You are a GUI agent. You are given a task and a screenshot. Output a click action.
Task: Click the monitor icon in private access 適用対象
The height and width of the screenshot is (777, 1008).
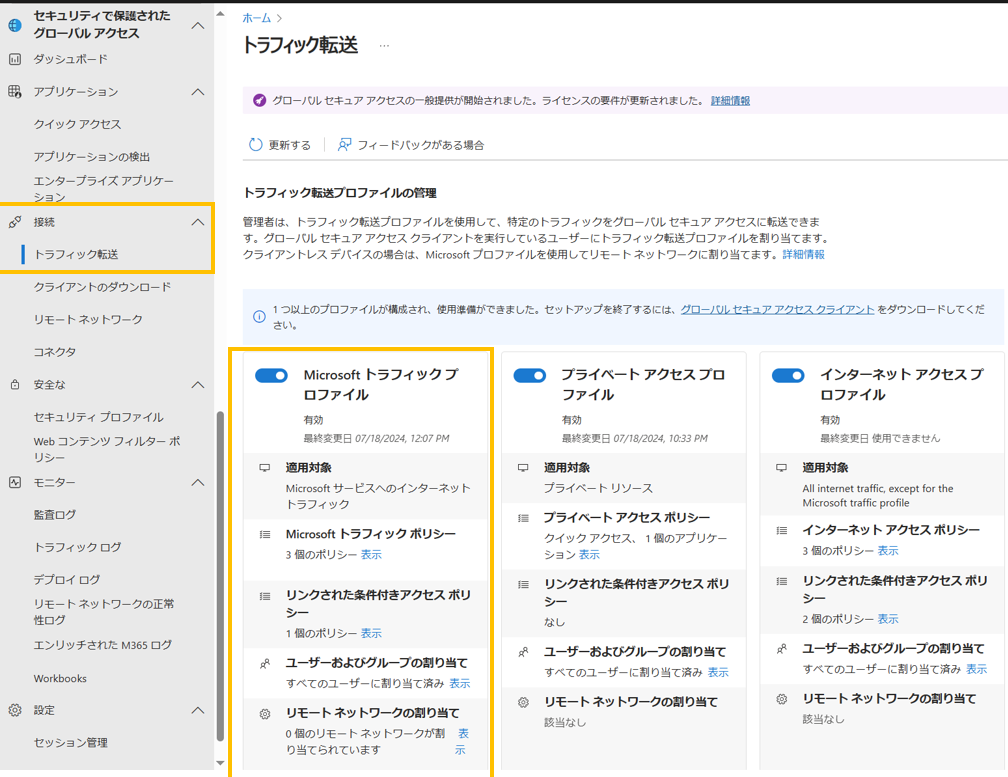click(523, 468)
